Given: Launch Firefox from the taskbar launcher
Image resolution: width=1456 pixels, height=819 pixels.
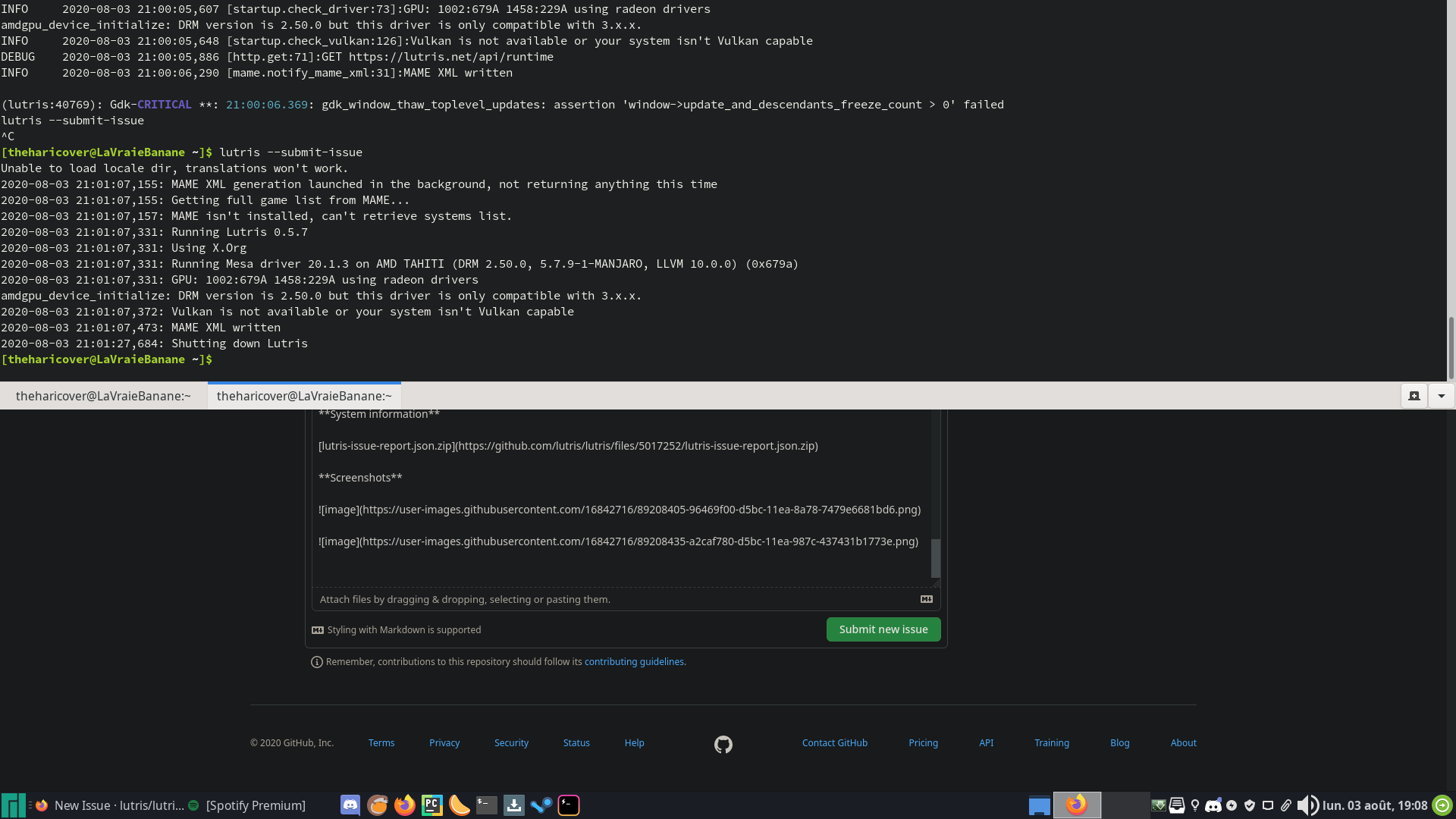Looking at the screenshot, I should (x=405, y=805).
